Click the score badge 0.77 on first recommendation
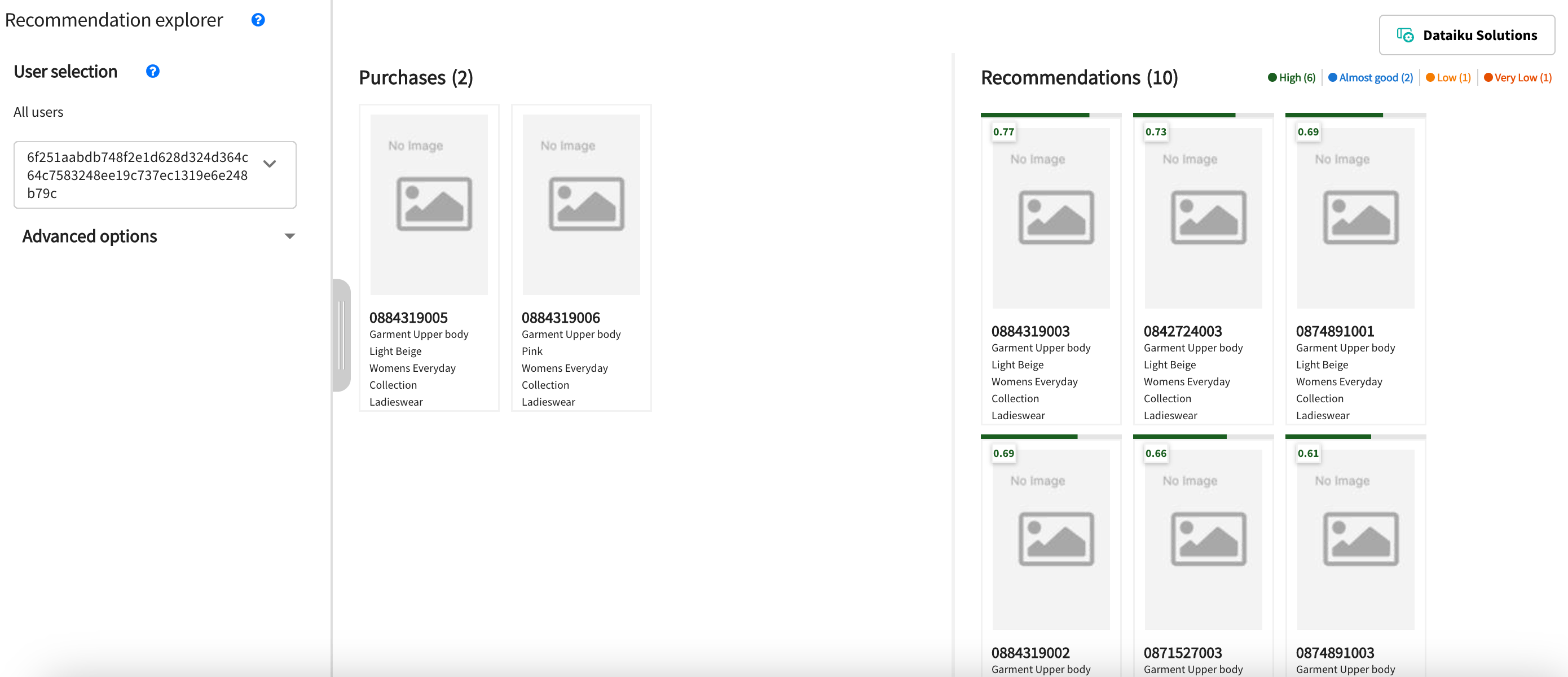 [x=1003, y=131]
